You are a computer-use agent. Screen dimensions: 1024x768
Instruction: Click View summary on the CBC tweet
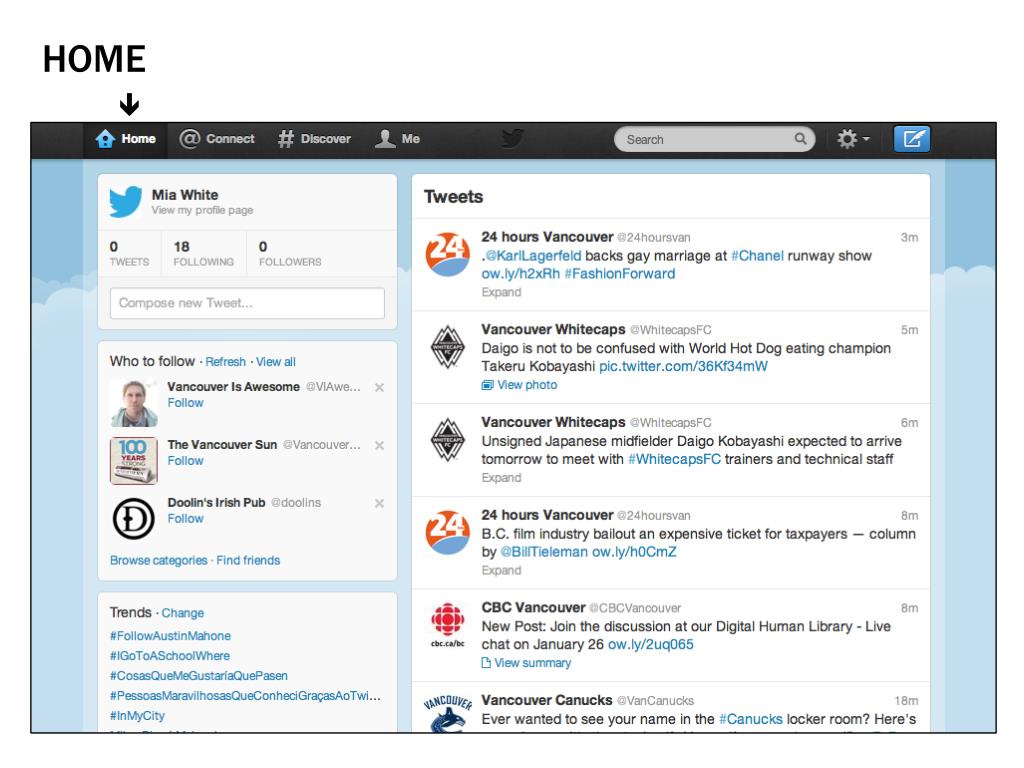[x=526, y=663]
